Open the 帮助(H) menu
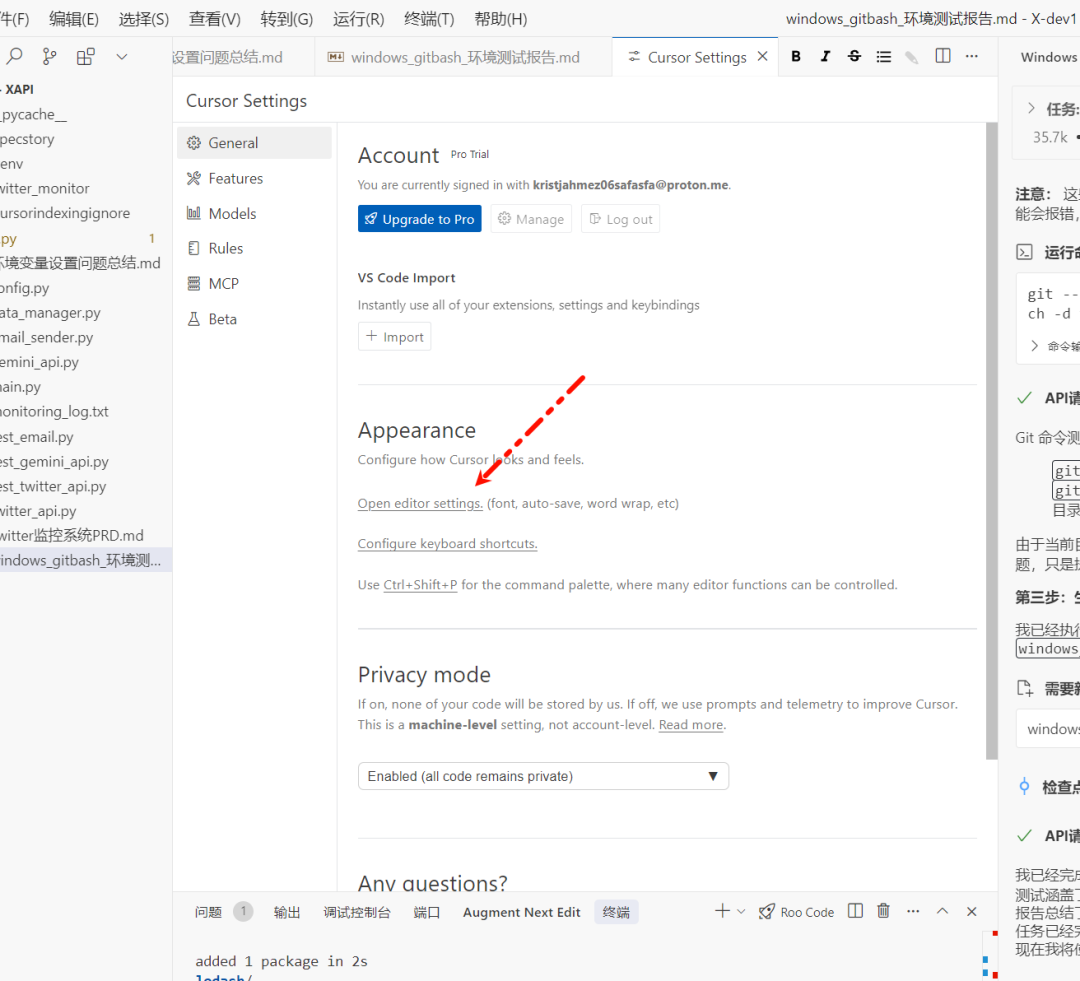This screenshot has width=1080, height=981. pyautogui.click(x=501, y=19)
